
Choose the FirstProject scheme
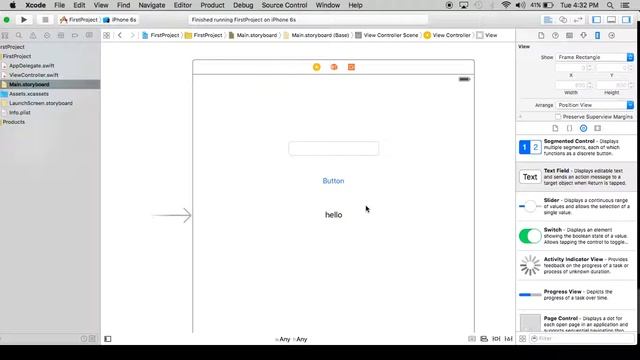[x=79, y=20]
